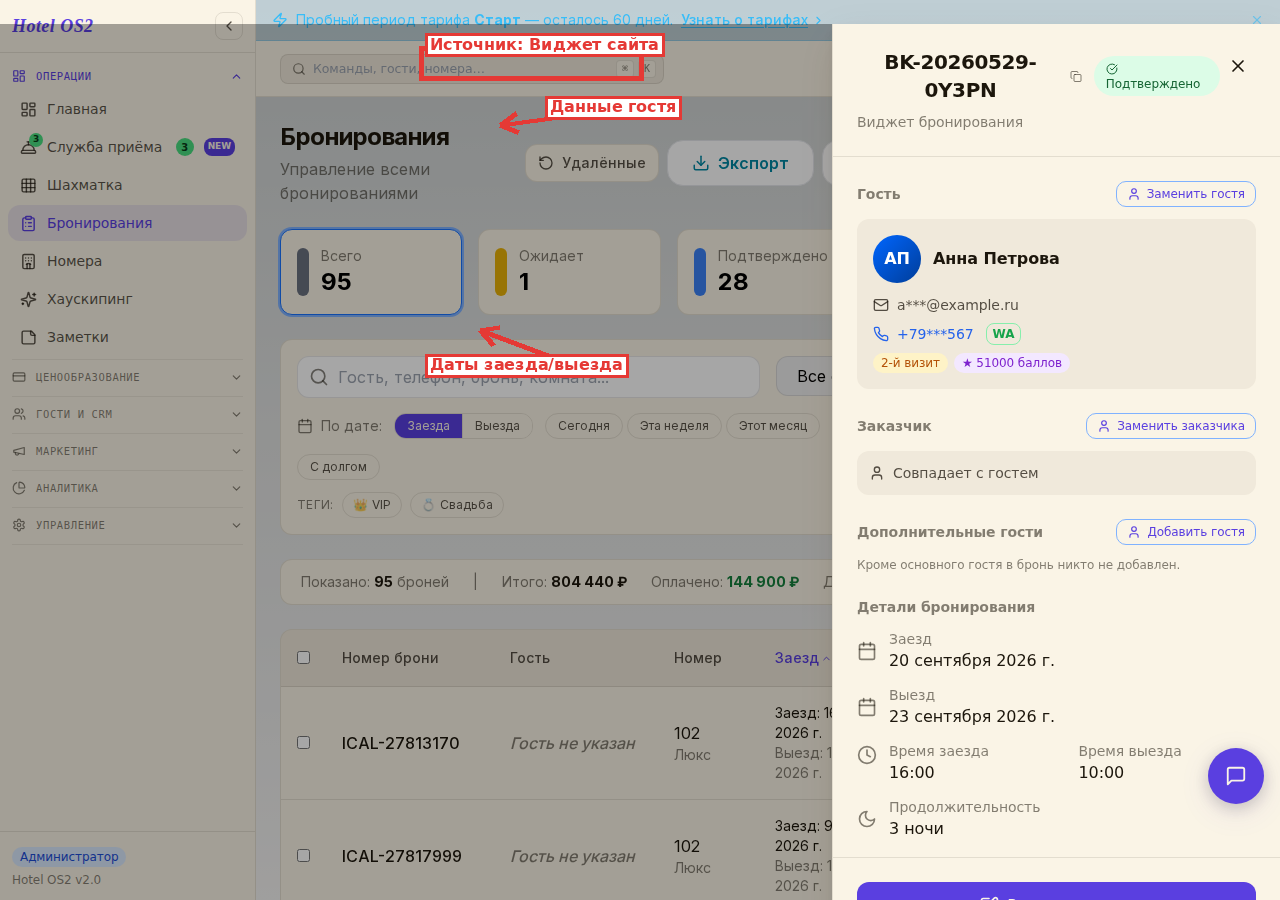This screenshot has width=1280, height=900.
Task: Click Добавить гостя button
Action: tap(1186, 532)
